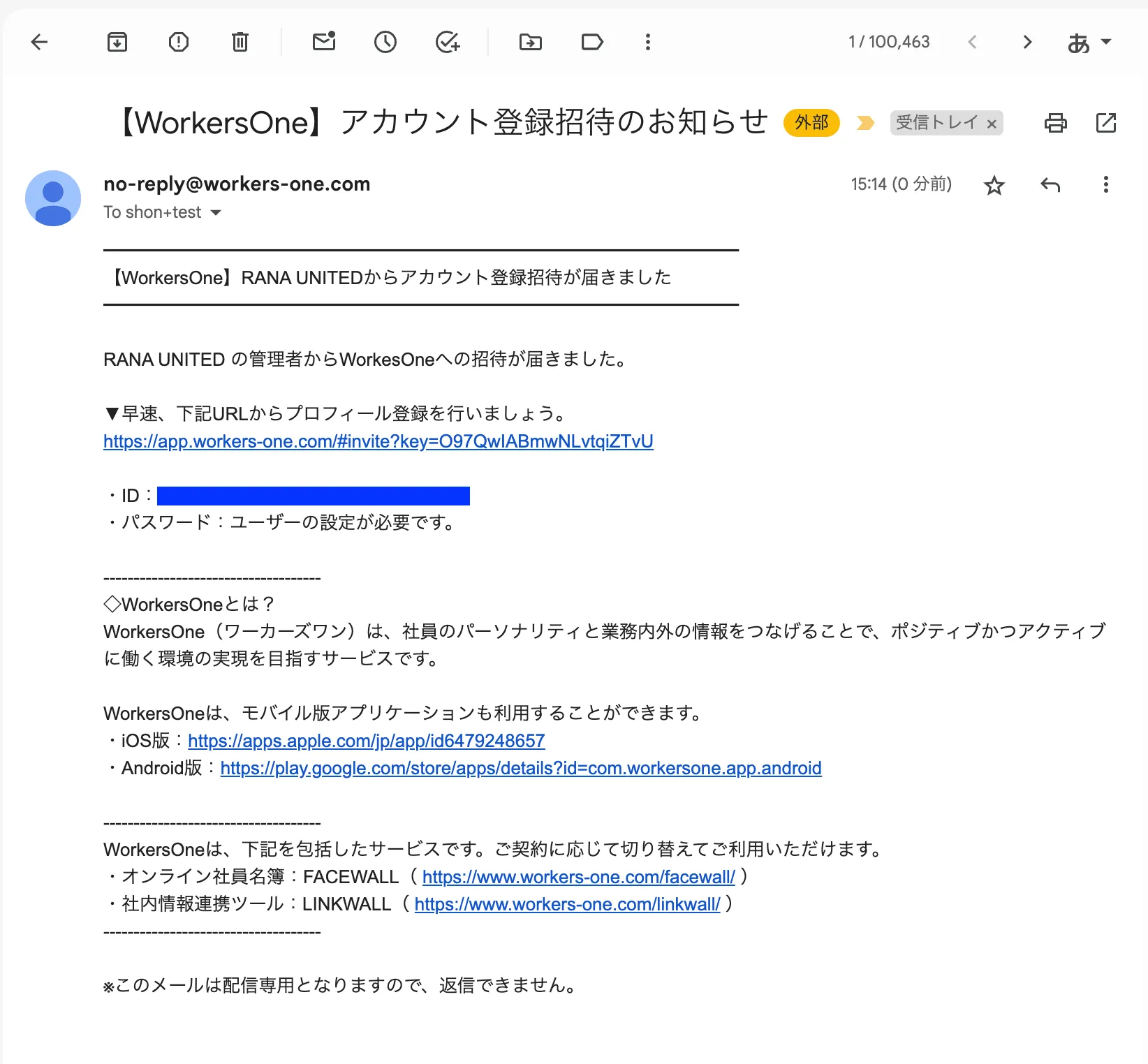Image resolution: width=1148 pixels, height=1064 pixels.
Task: Snooze this email with clock icon
Action: pos(385,43)
